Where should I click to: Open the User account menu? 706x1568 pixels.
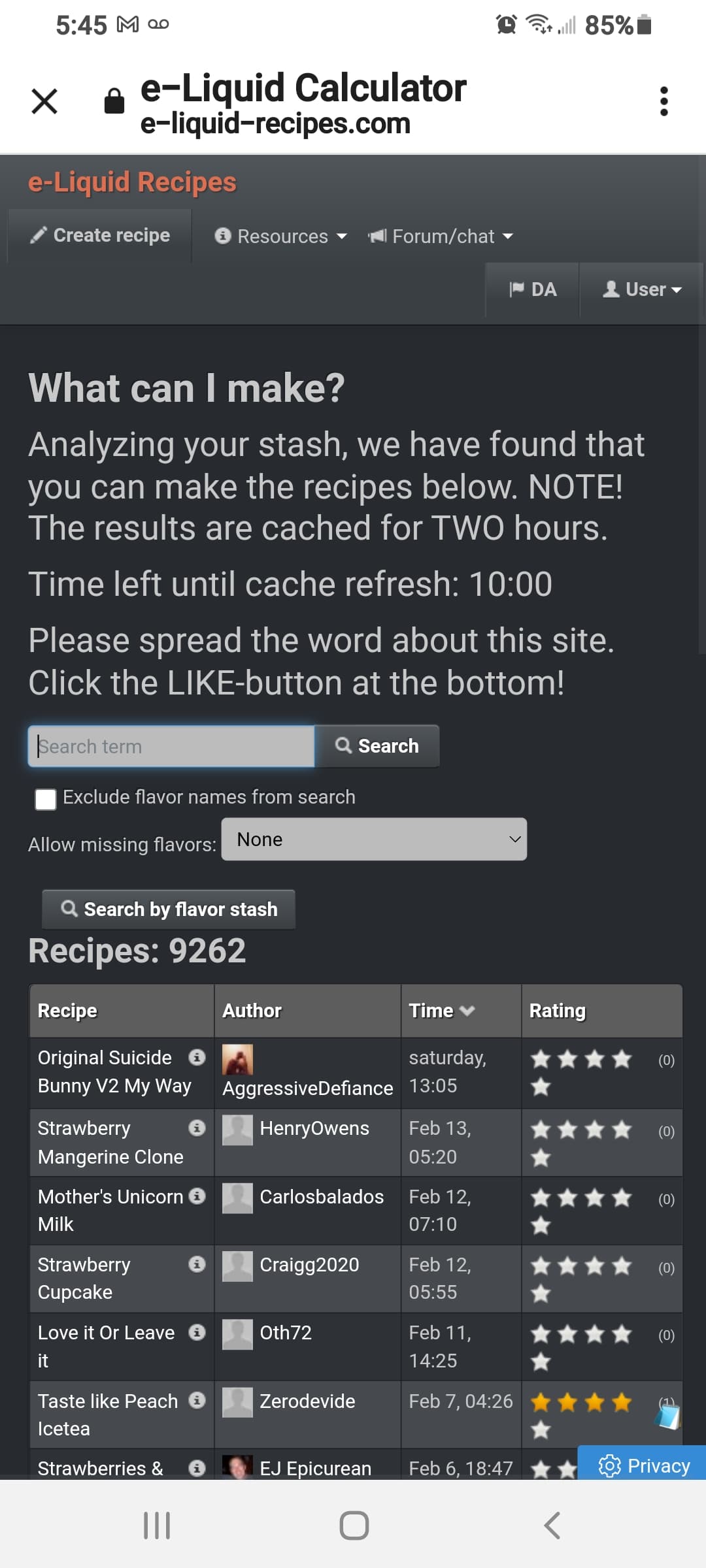[642, 289]
